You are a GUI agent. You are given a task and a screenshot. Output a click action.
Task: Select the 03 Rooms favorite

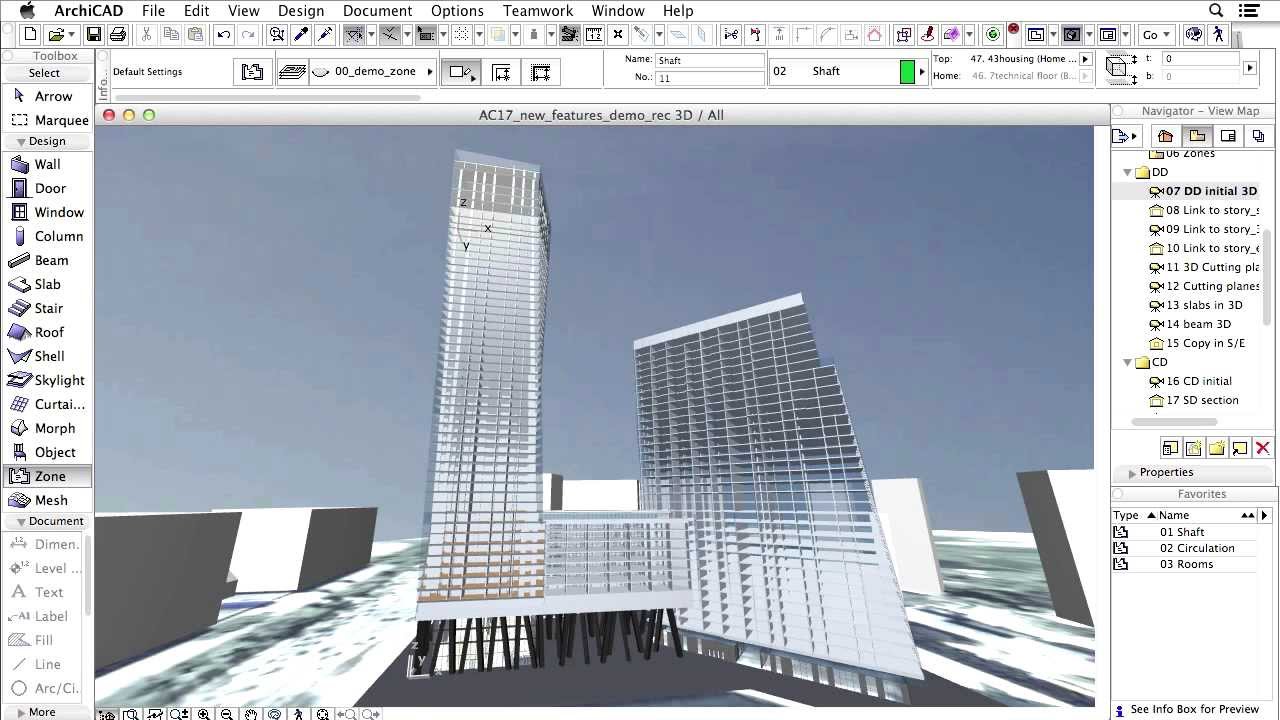[1186, 564]
